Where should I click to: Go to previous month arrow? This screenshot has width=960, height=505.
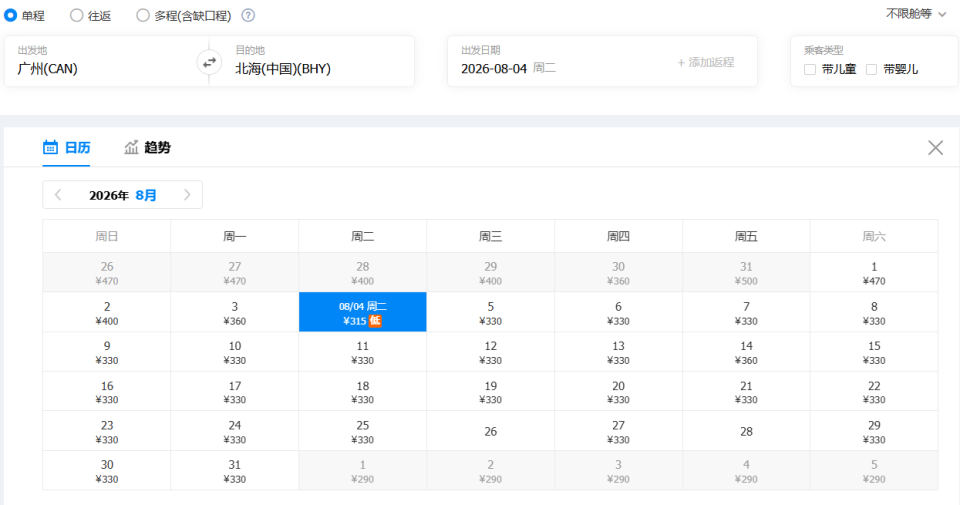click(x=58, y=195)
